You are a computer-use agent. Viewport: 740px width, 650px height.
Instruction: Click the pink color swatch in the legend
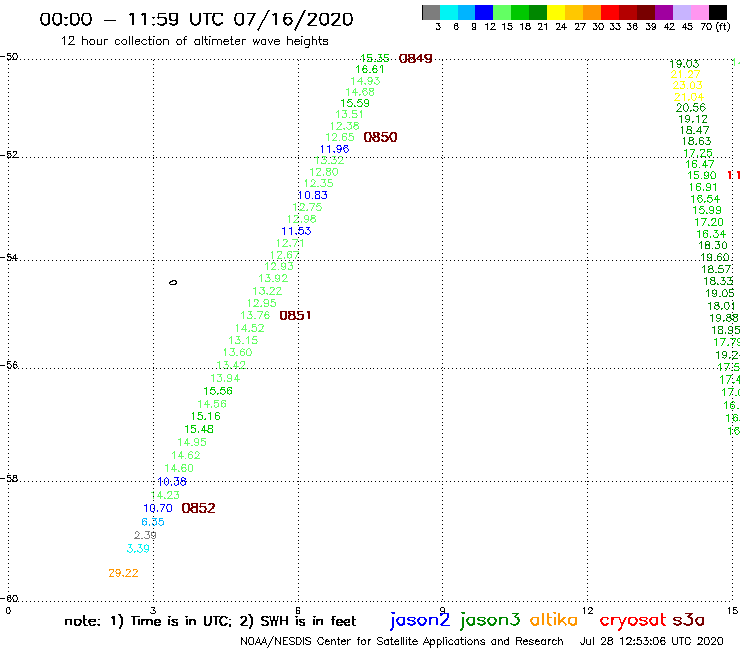click(700, 12)
